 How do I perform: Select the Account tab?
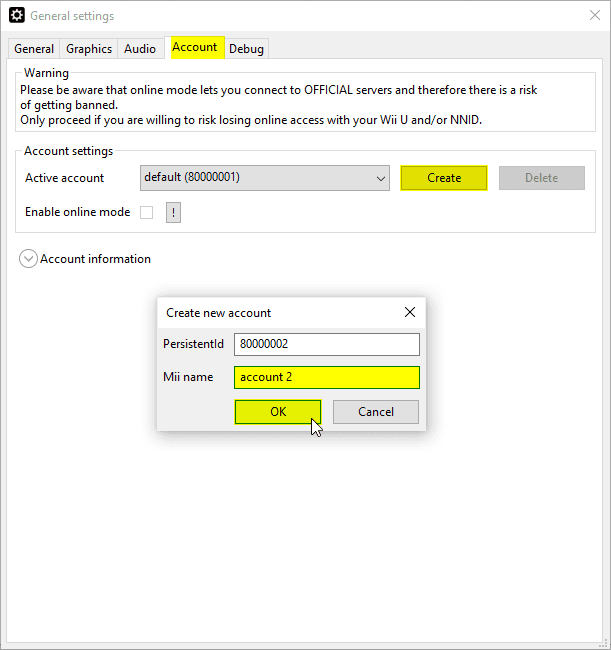click(194, 47)
